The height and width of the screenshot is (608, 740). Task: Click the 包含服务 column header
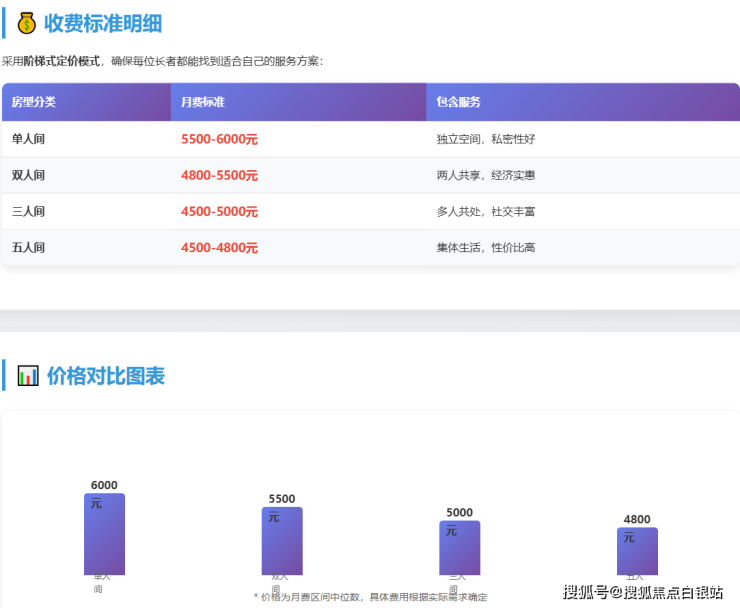pos(459,102)
